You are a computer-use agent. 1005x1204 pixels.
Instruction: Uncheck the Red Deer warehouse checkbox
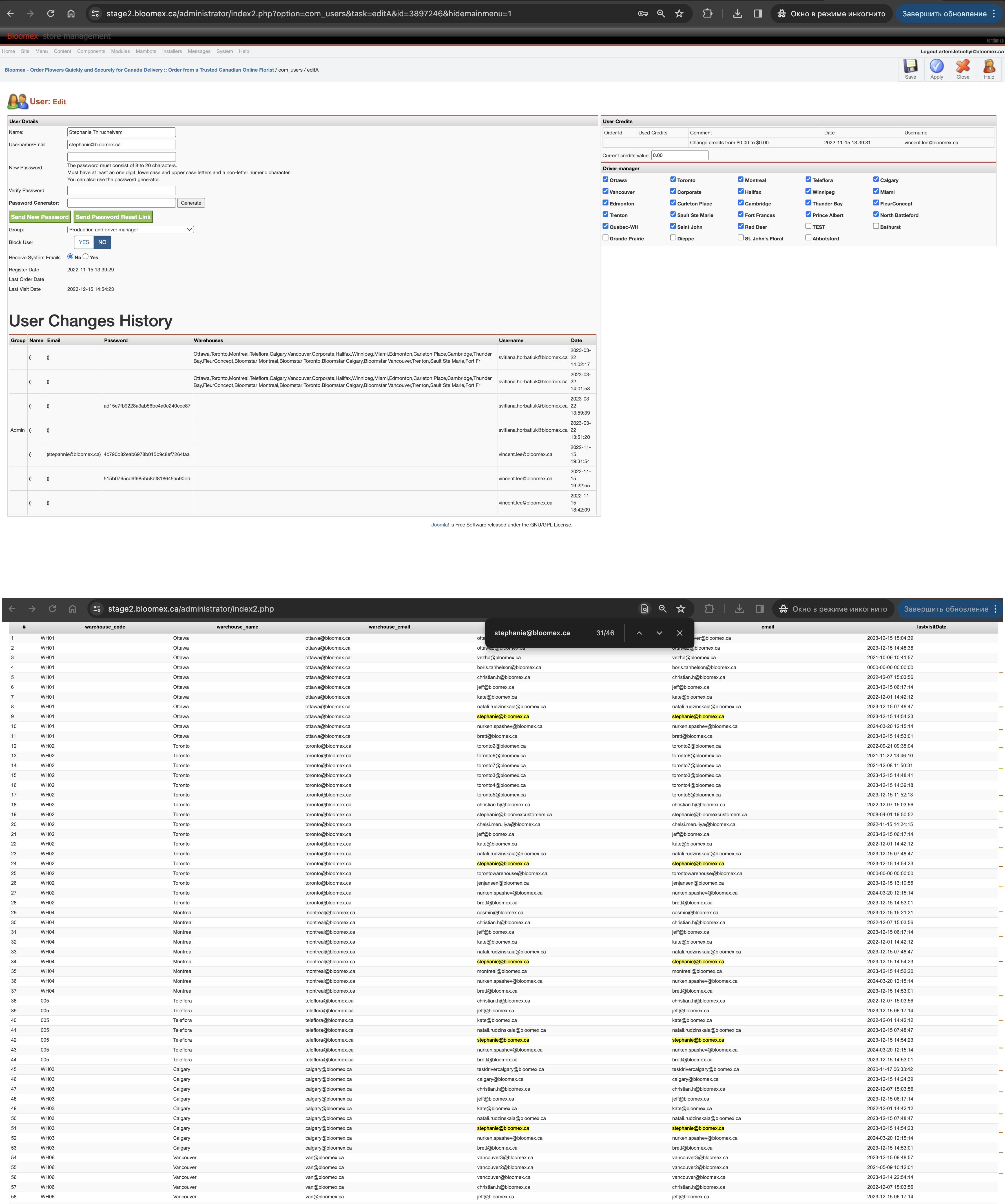[x=741, y=226]
